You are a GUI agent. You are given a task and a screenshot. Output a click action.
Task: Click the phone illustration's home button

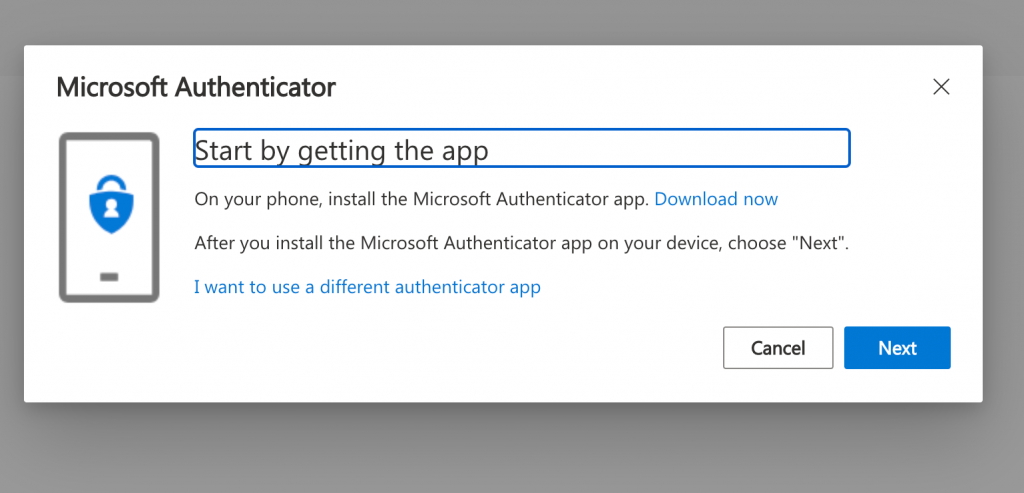pyautogui.click(x=109, y=276)
